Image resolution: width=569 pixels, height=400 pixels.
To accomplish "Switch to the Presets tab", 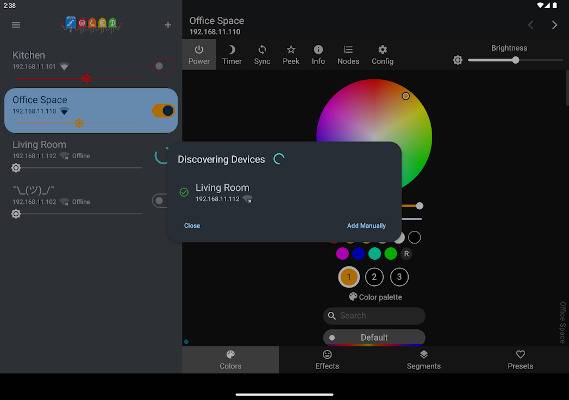I will [x=520, y=360].
